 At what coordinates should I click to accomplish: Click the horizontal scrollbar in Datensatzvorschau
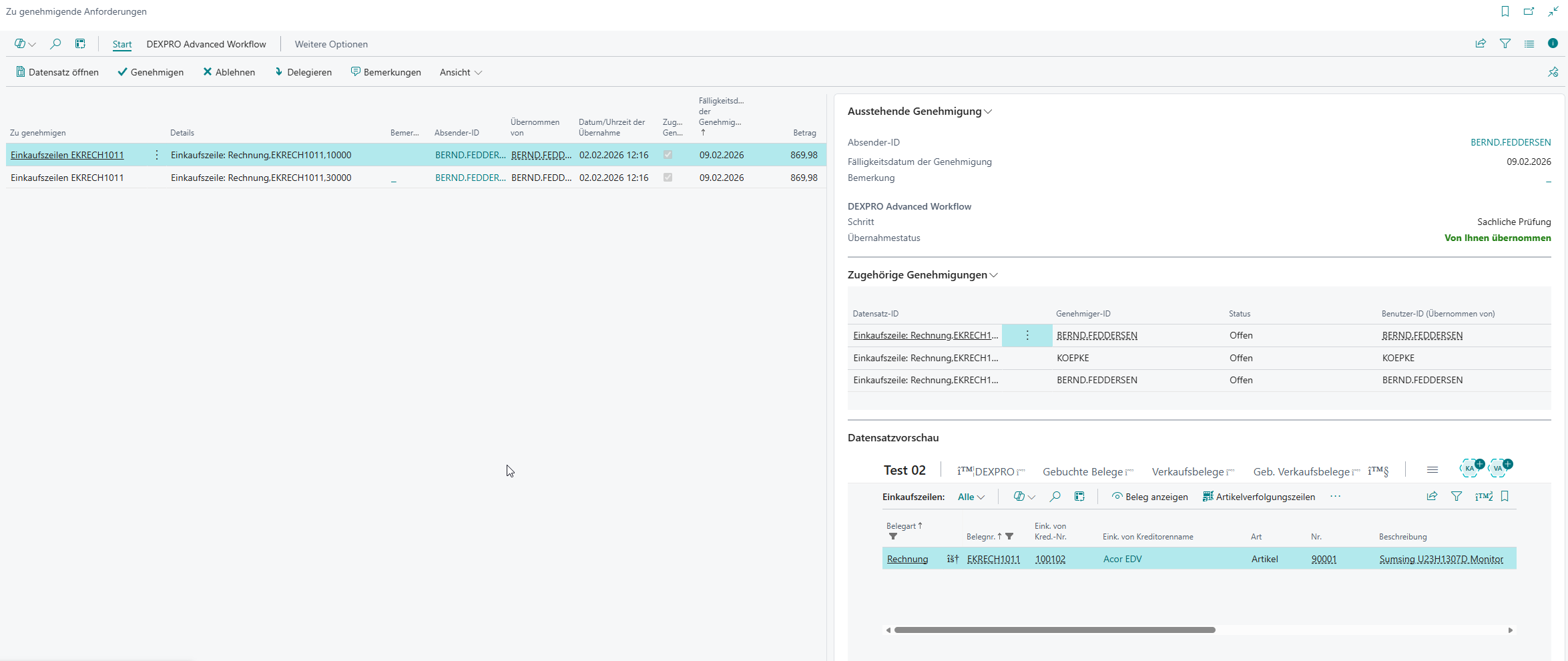point(1055,630)
